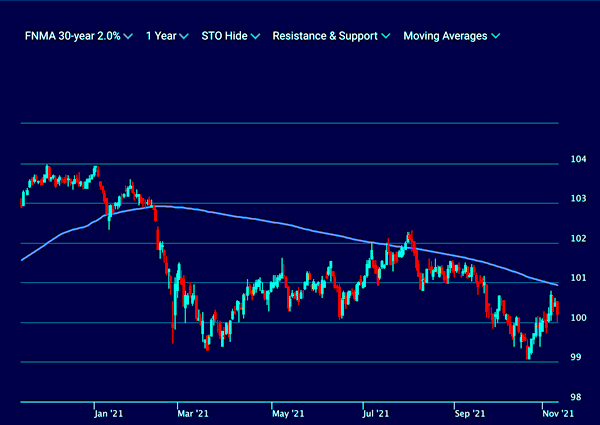Click the 98 price axis label

pyautogui.click(x=578, y=398)
